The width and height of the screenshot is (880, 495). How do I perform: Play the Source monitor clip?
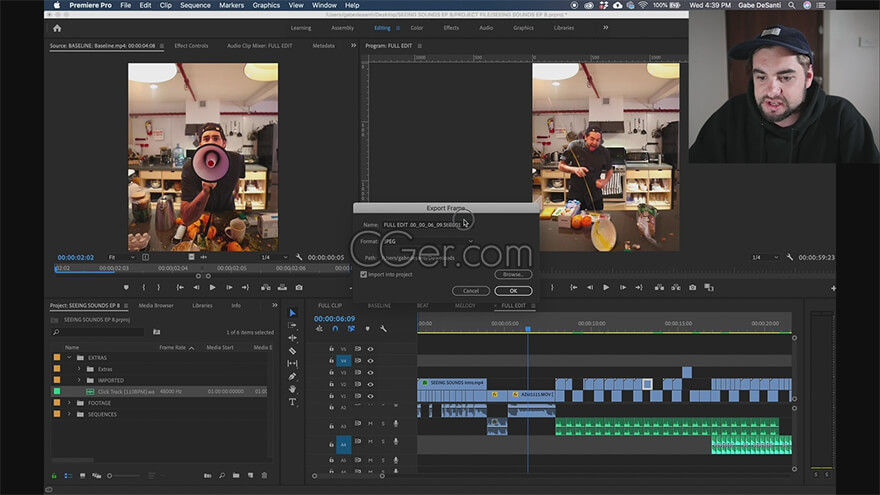212,287
